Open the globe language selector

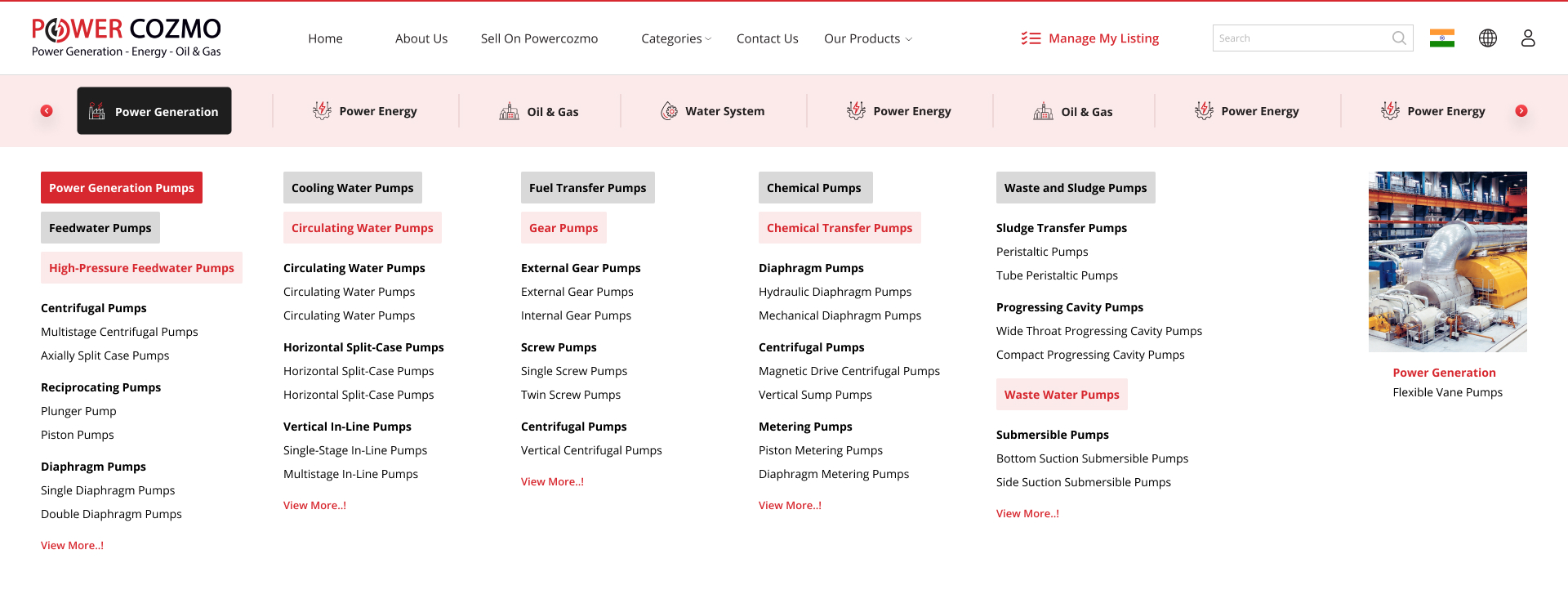pyautogui.click(x=1487, y=38)
